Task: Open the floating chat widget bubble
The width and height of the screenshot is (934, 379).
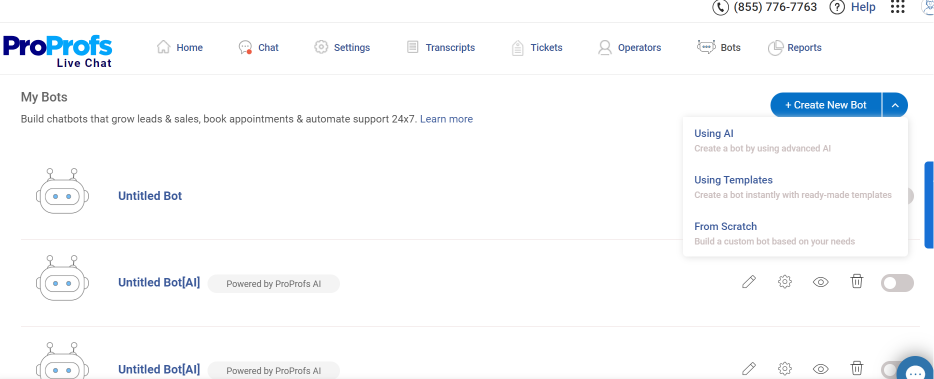Action: point(915,369)
